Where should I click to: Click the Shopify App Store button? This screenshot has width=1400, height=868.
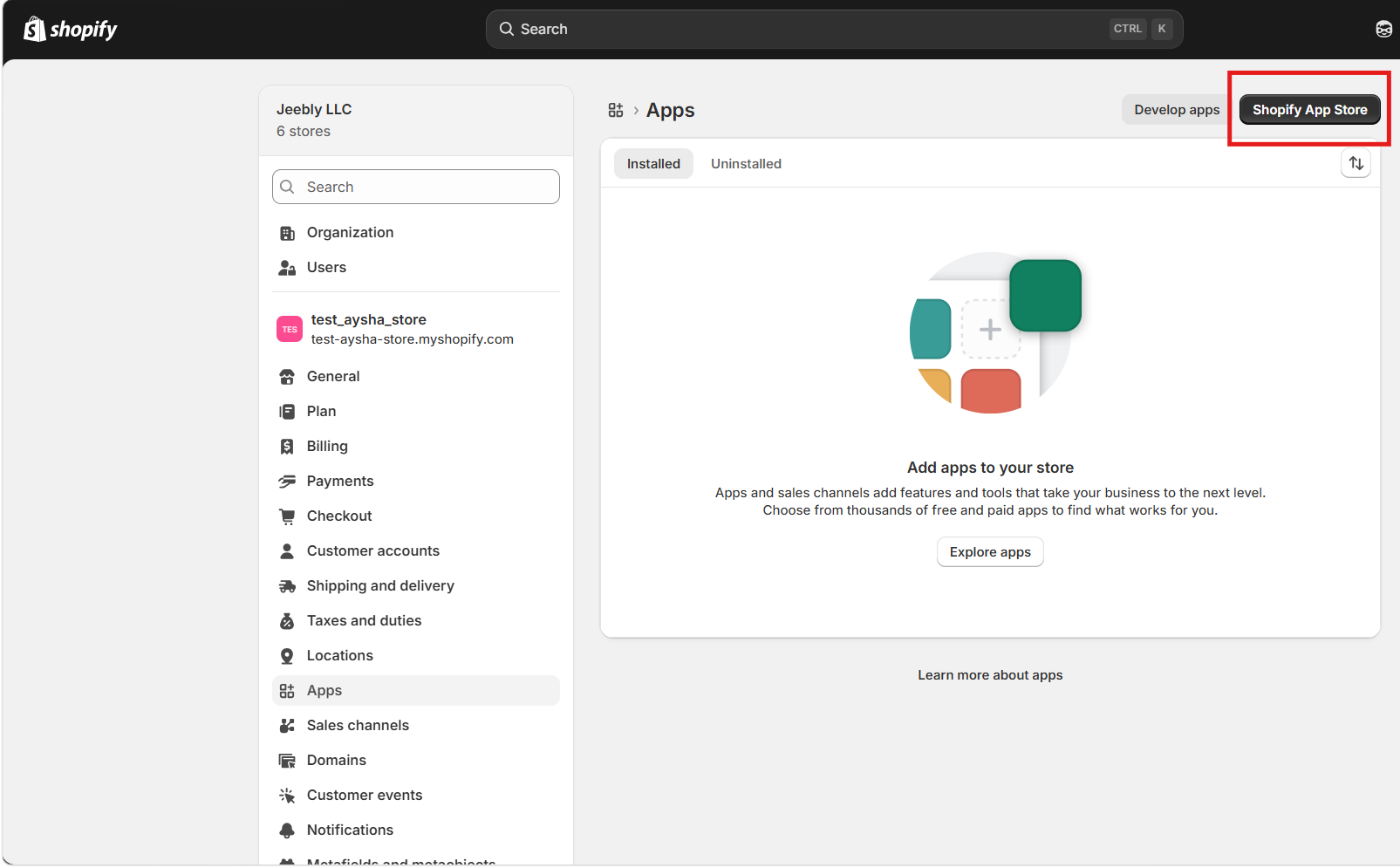pyautogui.click(x=1309, y=110)
